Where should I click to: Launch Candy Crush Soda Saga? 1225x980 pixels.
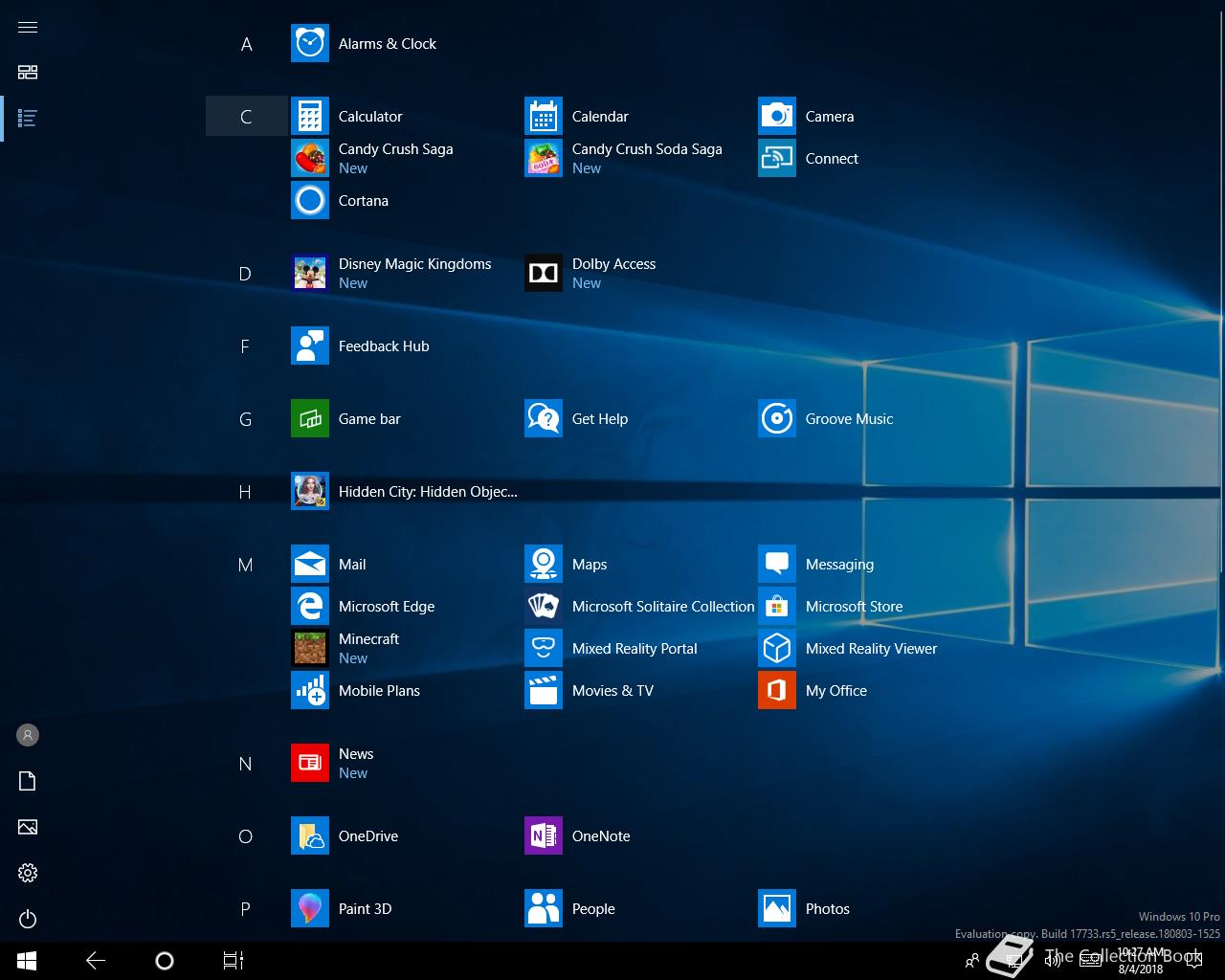coord(544,159)
